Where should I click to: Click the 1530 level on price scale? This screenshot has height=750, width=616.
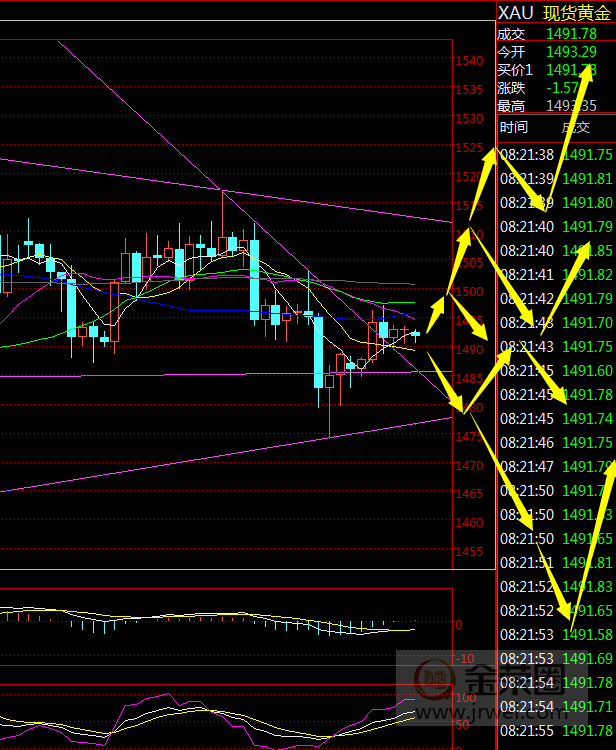[470, 119]
